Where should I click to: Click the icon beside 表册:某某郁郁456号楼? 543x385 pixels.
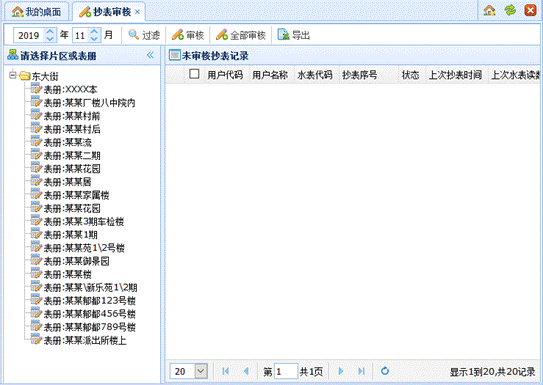[x=36, y=313]
